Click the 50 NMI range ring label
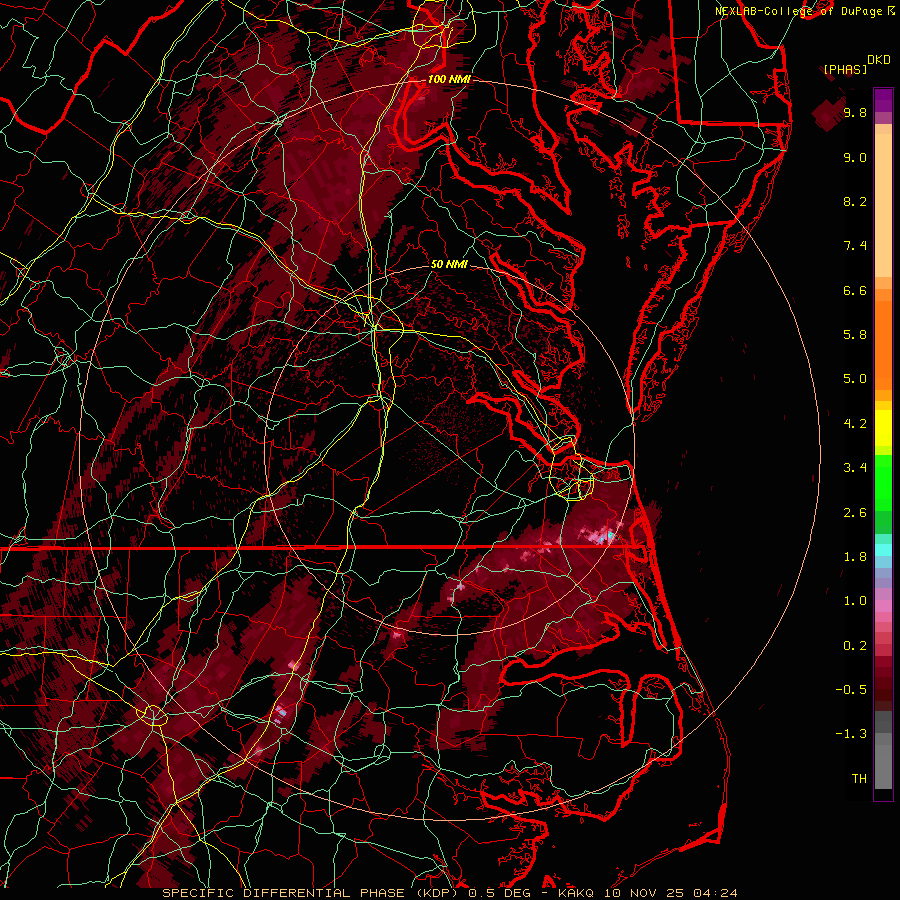Viewport: 900px width, 900px height. click(x=449, y=264)
